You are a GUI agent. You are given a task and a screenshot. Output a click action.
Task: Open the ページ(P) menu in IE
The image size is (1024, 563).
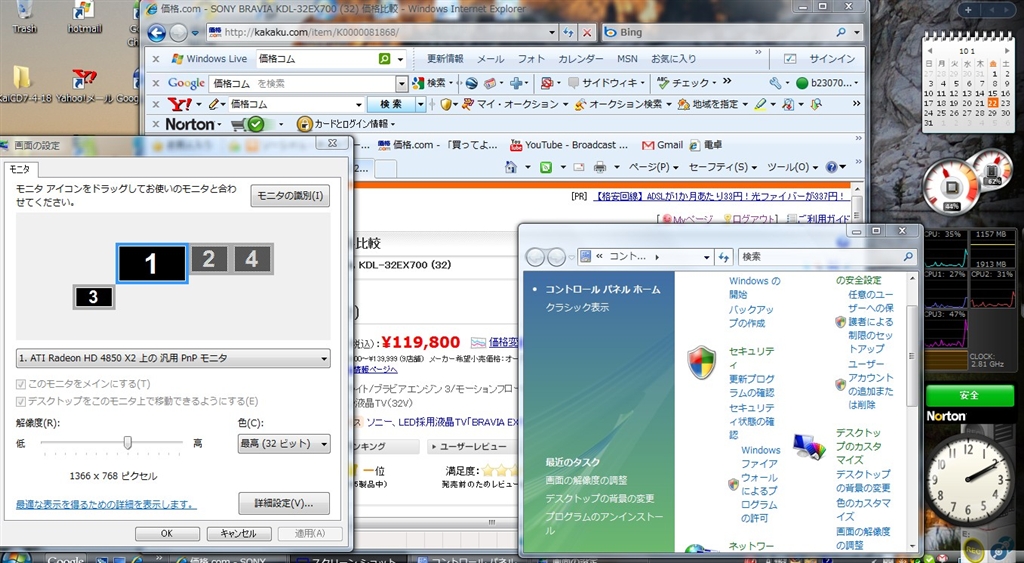click(654, 167)
